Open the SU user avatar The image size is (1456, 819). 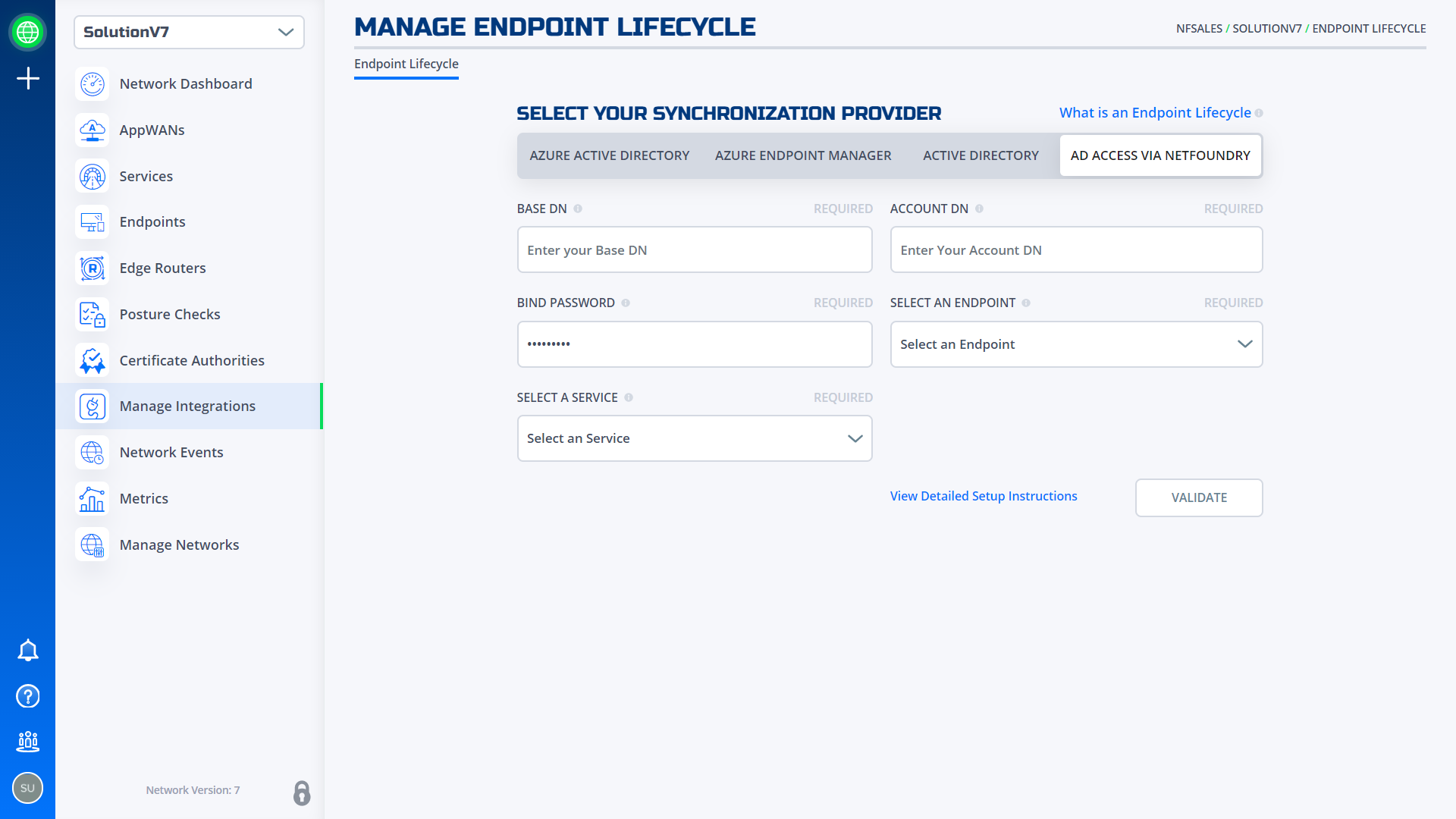click(x=28, y=788)
